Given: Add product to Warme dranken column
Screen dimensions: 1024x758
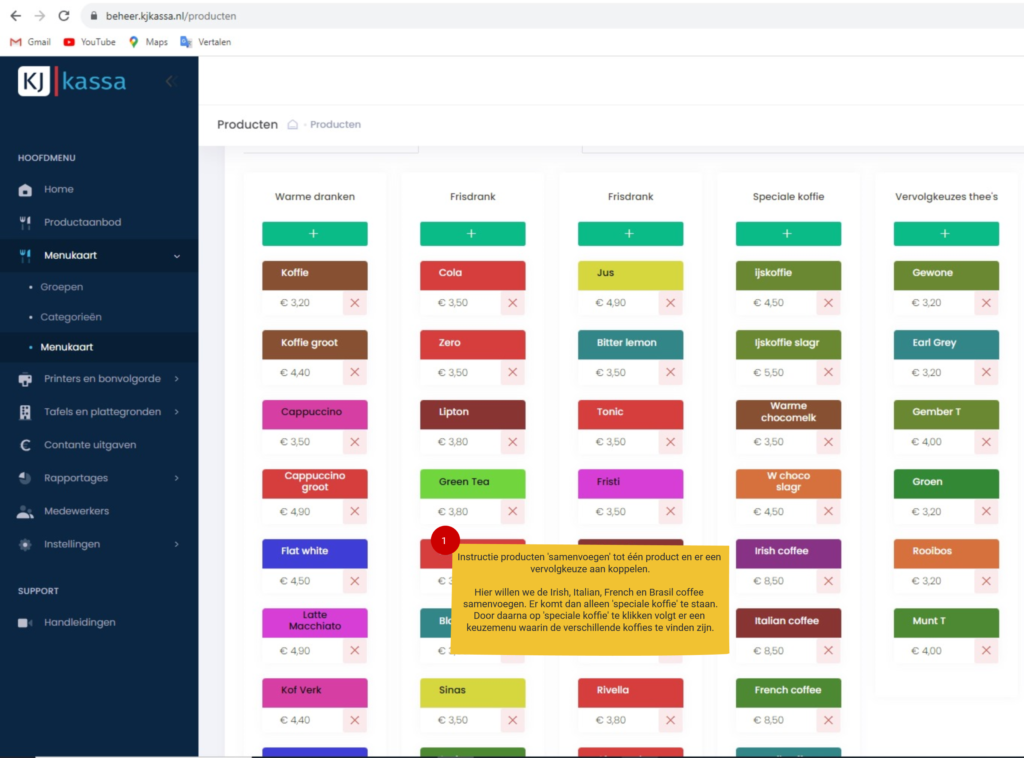Looking at the screenshot, I should pos(314,234).
